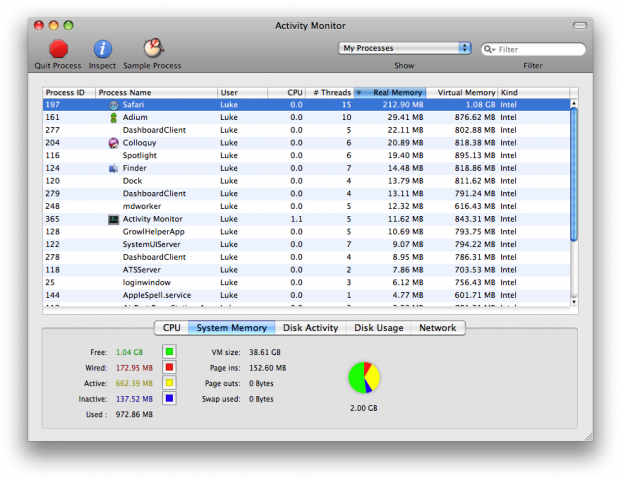Sort by # Threads column header
Screen dimensions: 621x480
tap(330, 93)
